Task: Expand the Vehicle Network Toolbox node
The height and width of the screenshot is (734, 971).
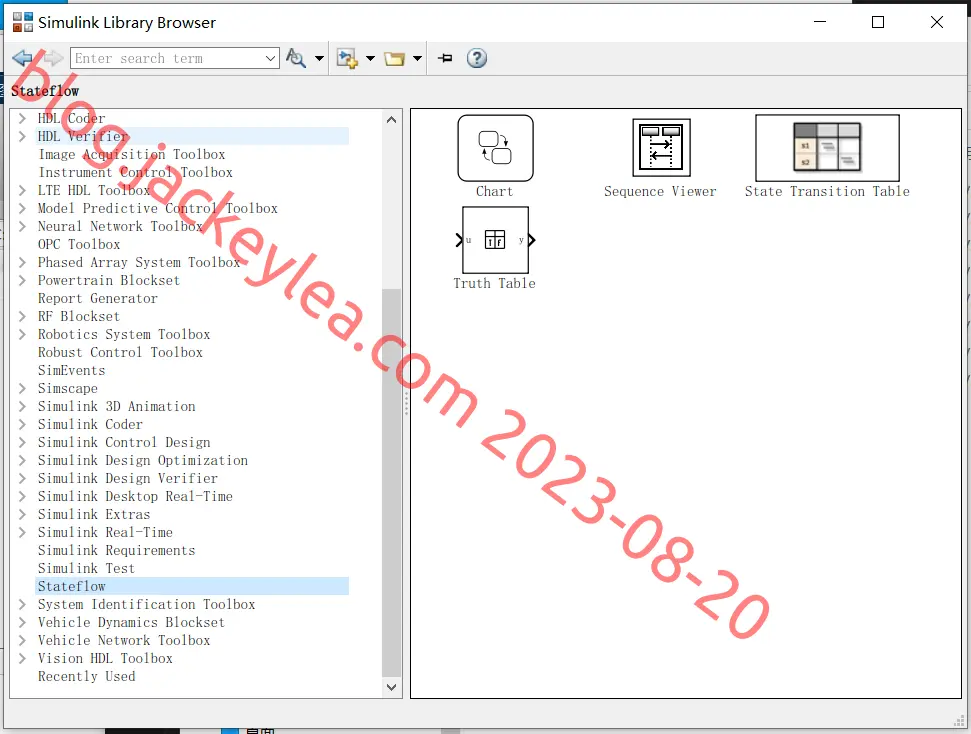Action: click(22, 640)
